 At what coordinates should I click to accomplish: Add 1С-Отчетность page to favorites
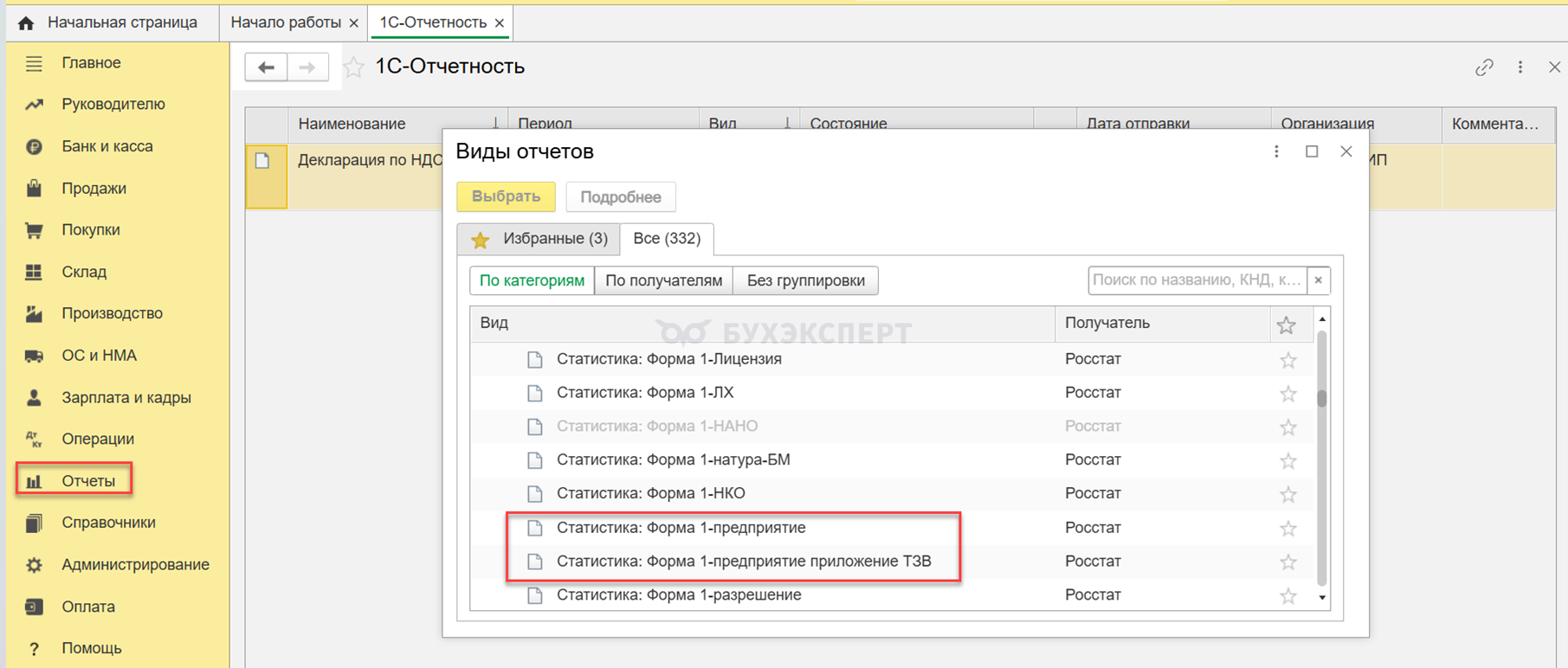353,67
